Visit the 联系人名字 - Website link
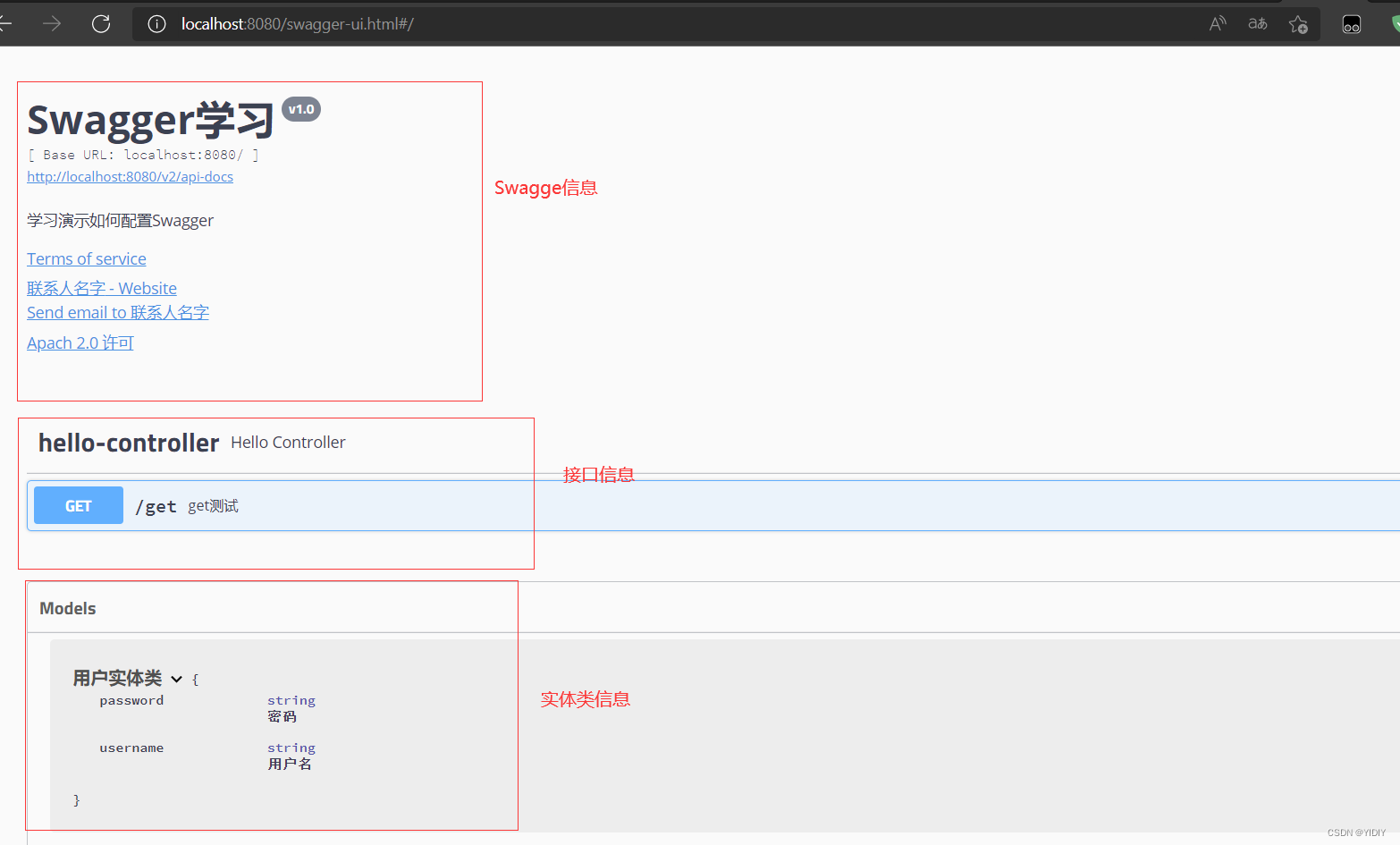The height and width of the screenshot is (845, 1400). 102,288
